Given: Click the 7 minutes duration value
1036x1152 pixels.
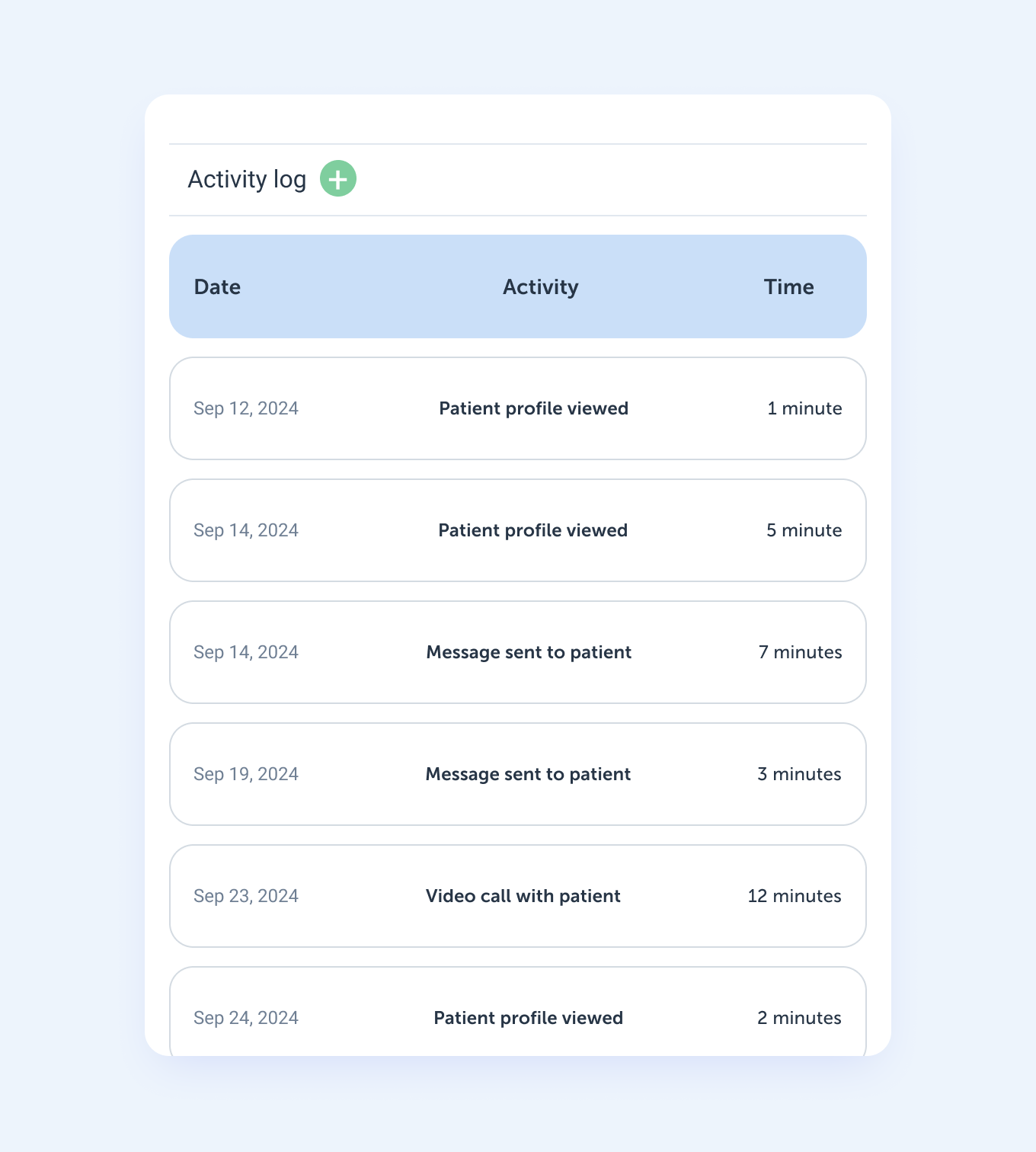Looking at the screenshot, I should [801, 652].
